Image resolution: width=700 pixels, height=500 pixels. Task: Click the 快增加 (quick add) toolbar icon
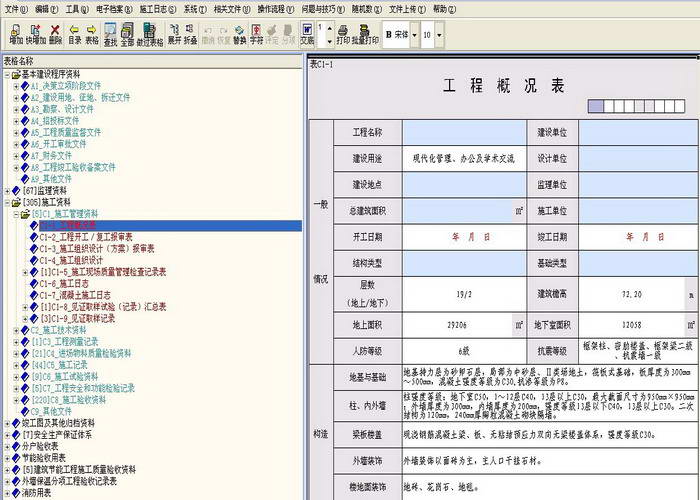pyautogui.click(x=36, y=34)
